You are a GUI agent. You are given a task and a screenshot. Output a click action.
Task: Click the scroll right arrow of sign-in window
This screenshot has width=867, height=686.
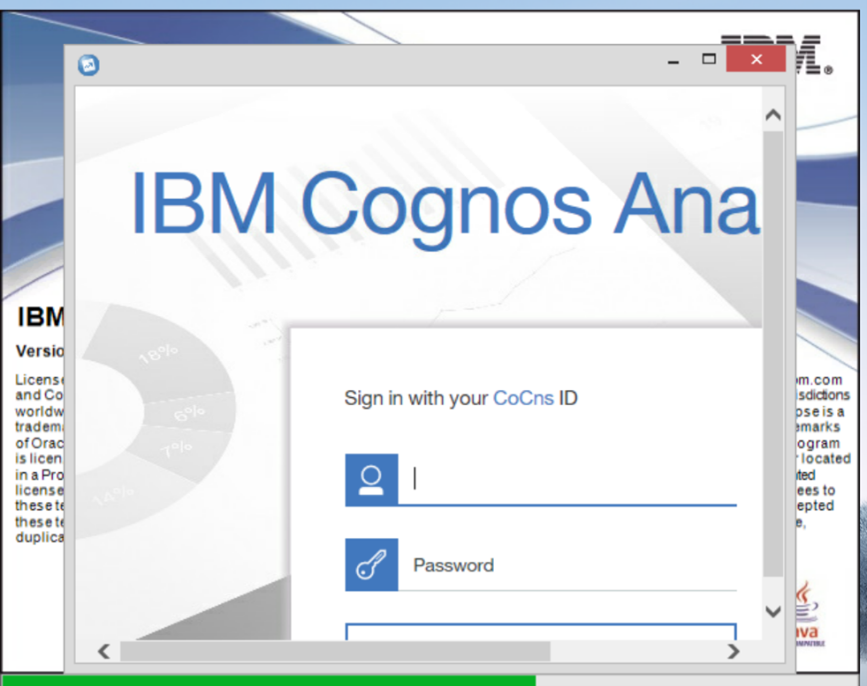coord(733,651)
